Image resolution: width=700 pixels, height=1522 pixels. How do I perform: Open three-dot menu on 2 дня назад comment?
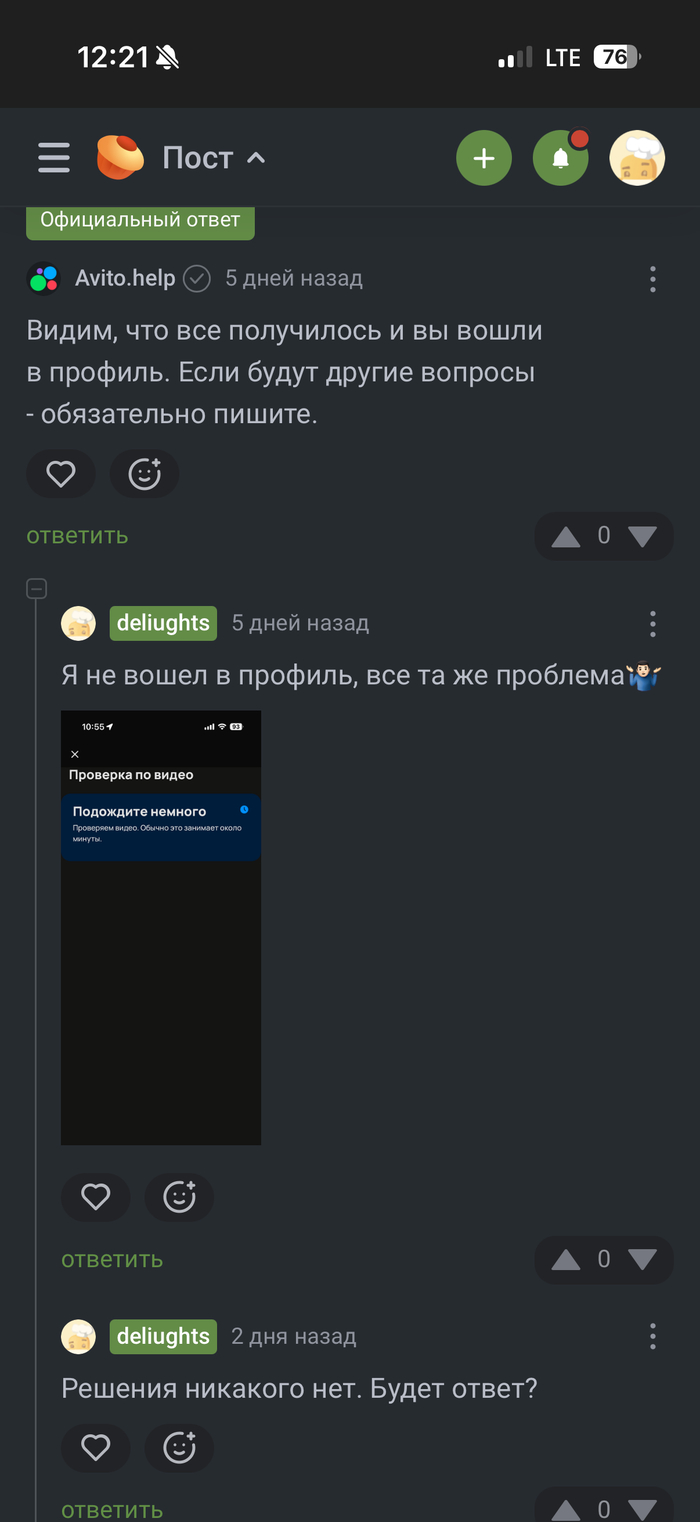click(x=653, y=1336)
